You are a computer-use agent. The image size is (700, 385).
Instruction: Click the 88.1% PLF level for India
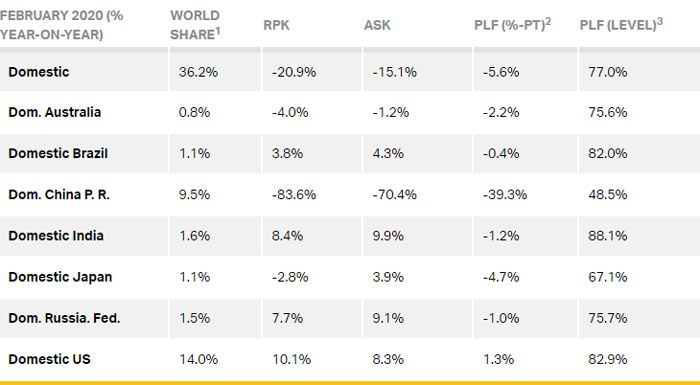coord(608,236)
